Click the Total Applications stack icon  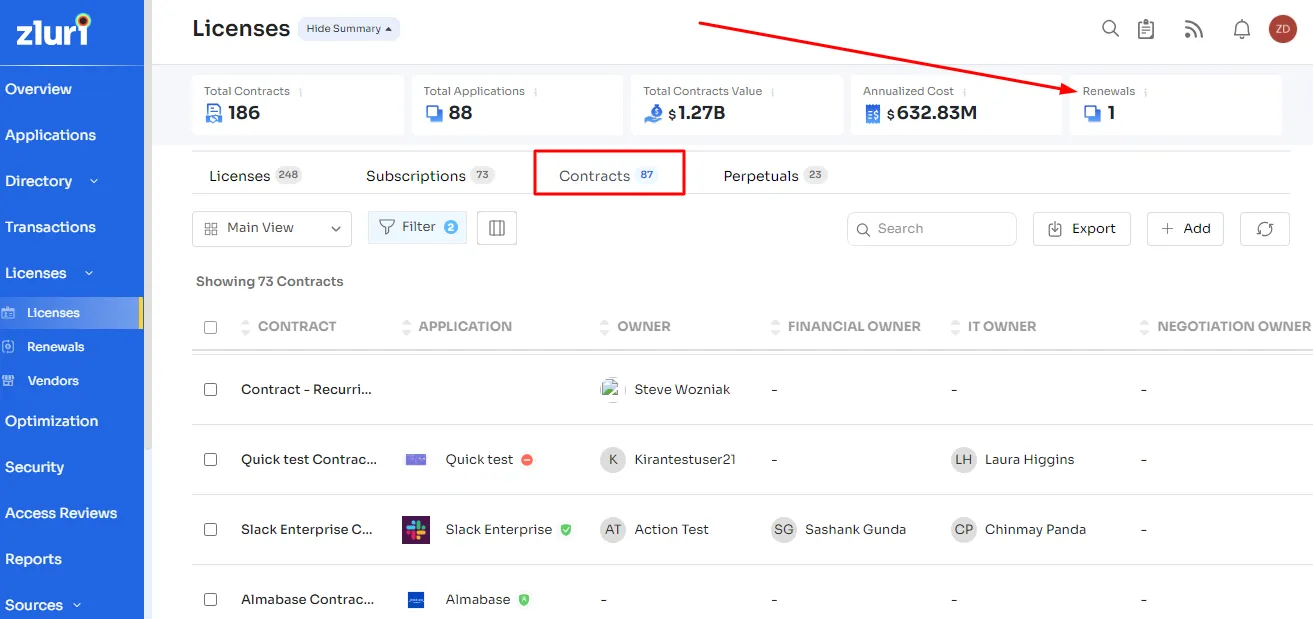[x=433, y=113]
